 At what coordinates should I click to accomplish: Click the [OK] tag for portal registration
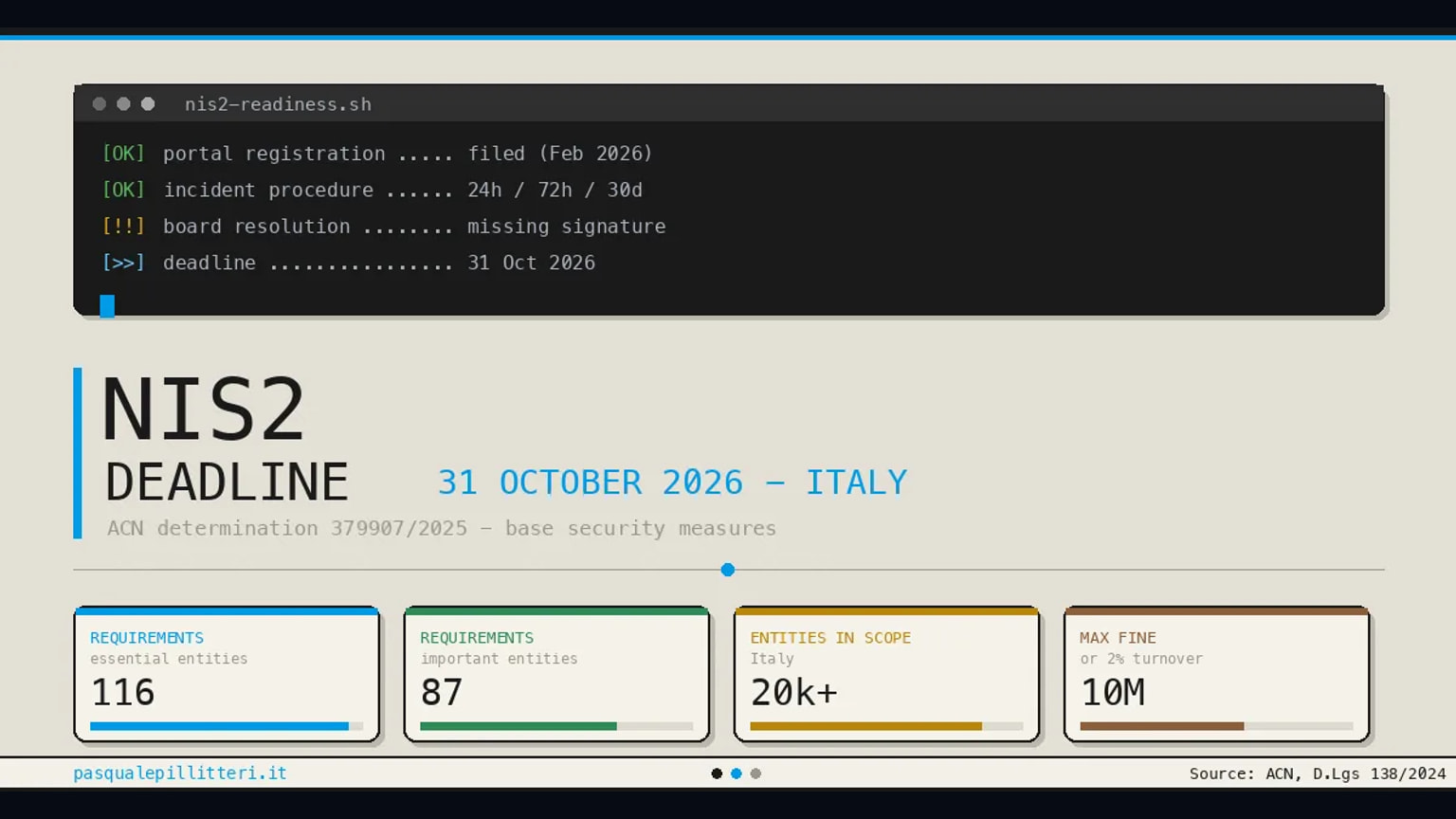tap(123, 154)
